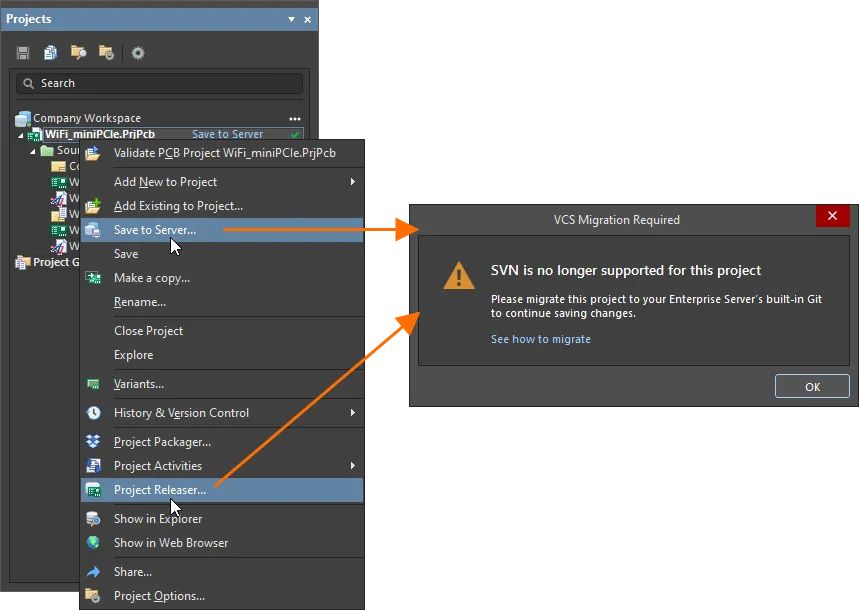The width and height of the screenshot is (859, 610).
Task: Open the Projects panel settings gear
Action: [x=138, y=53]
